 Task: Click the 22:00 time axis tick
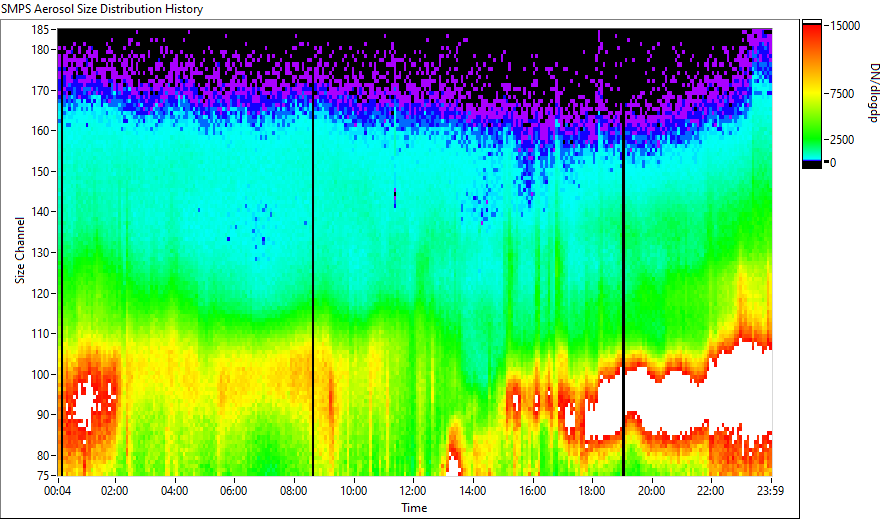tap(710, 491)
